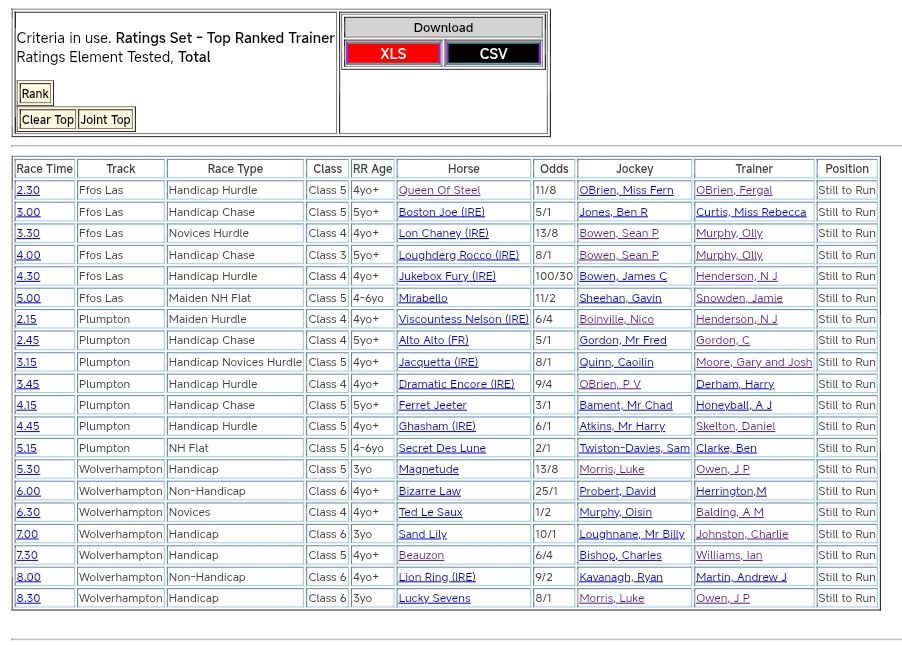
Task: Open the 7.00 Wolverhampton race time link
Action: pyautogui.click(x=28, y=534)
